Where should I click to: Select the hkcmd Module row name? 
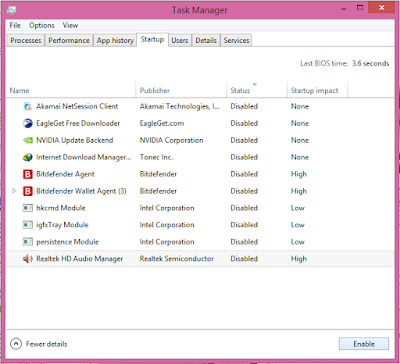pyautogui.click(x=61, y=208)
